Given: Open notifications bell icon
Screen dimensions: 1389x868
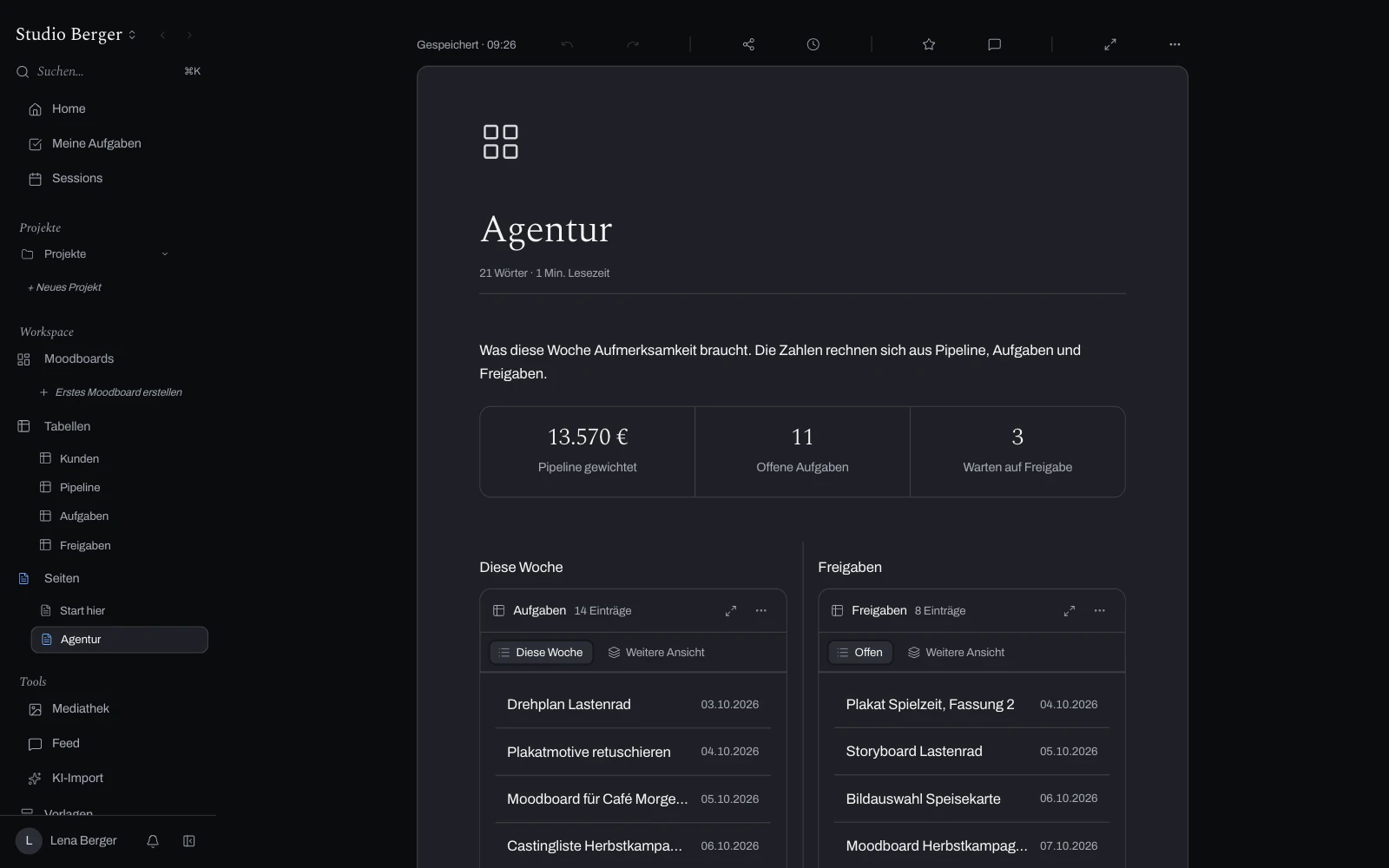Looking at the screenshot, I should click(153, 841).
